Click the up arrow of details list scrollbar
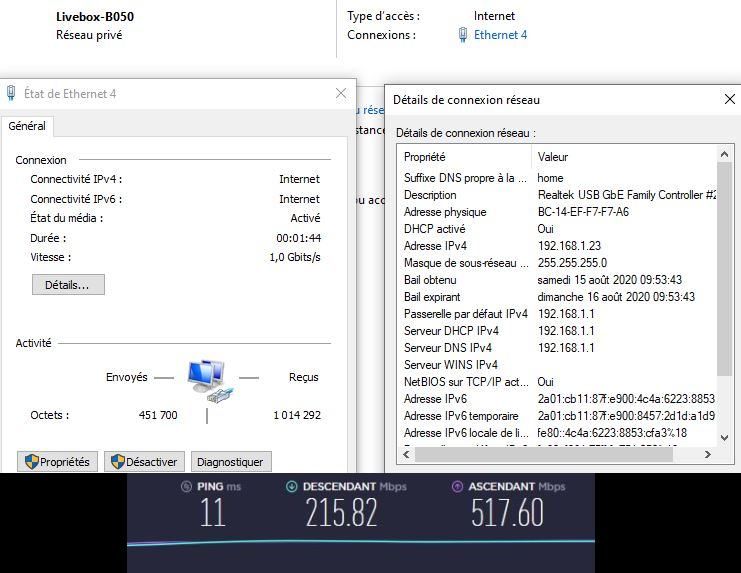The height and width of the screenshot is (573, 741). point(725,156)
